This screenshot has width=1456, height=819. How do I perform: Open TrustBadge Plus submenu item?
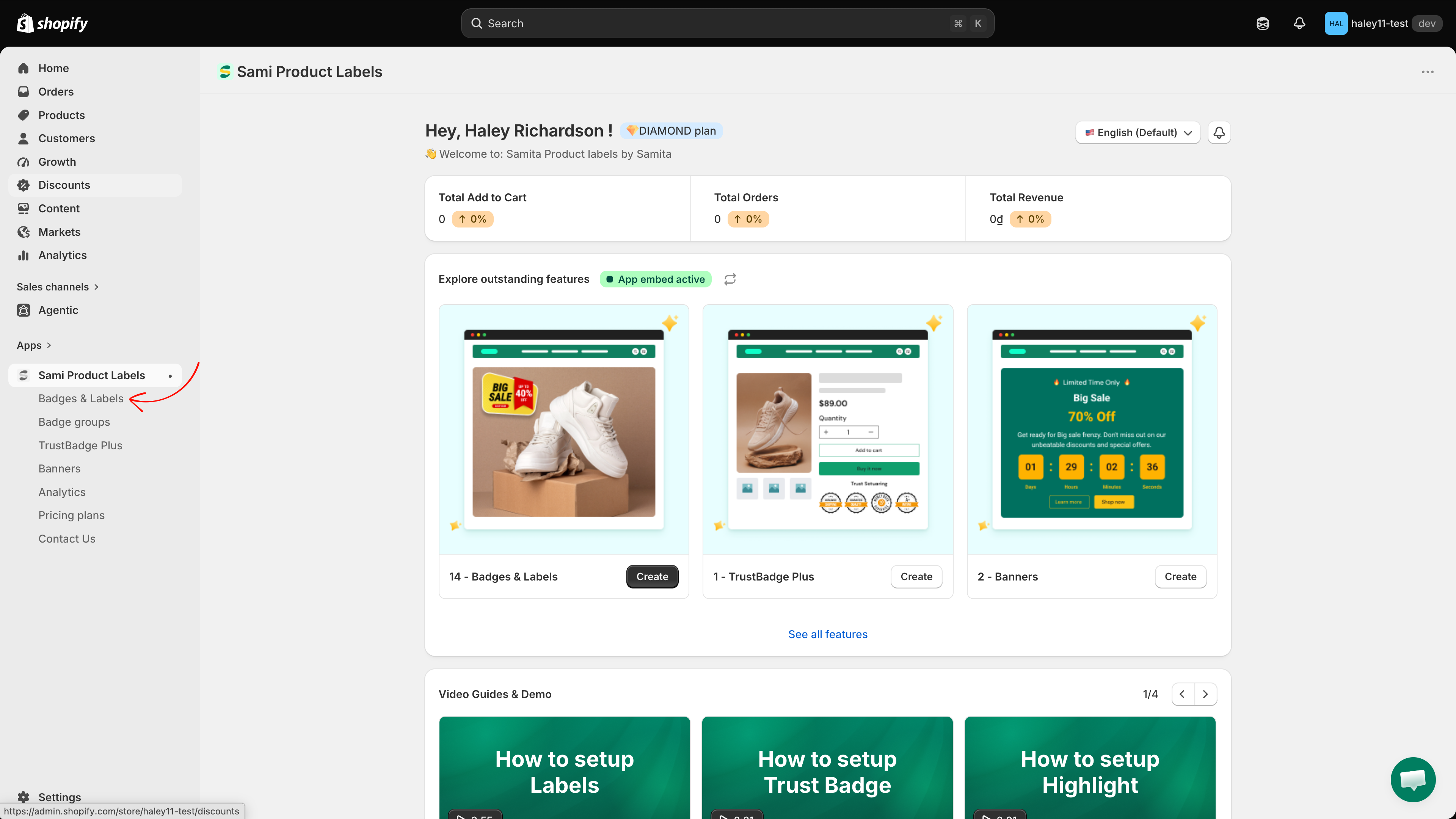coord(80,446)
